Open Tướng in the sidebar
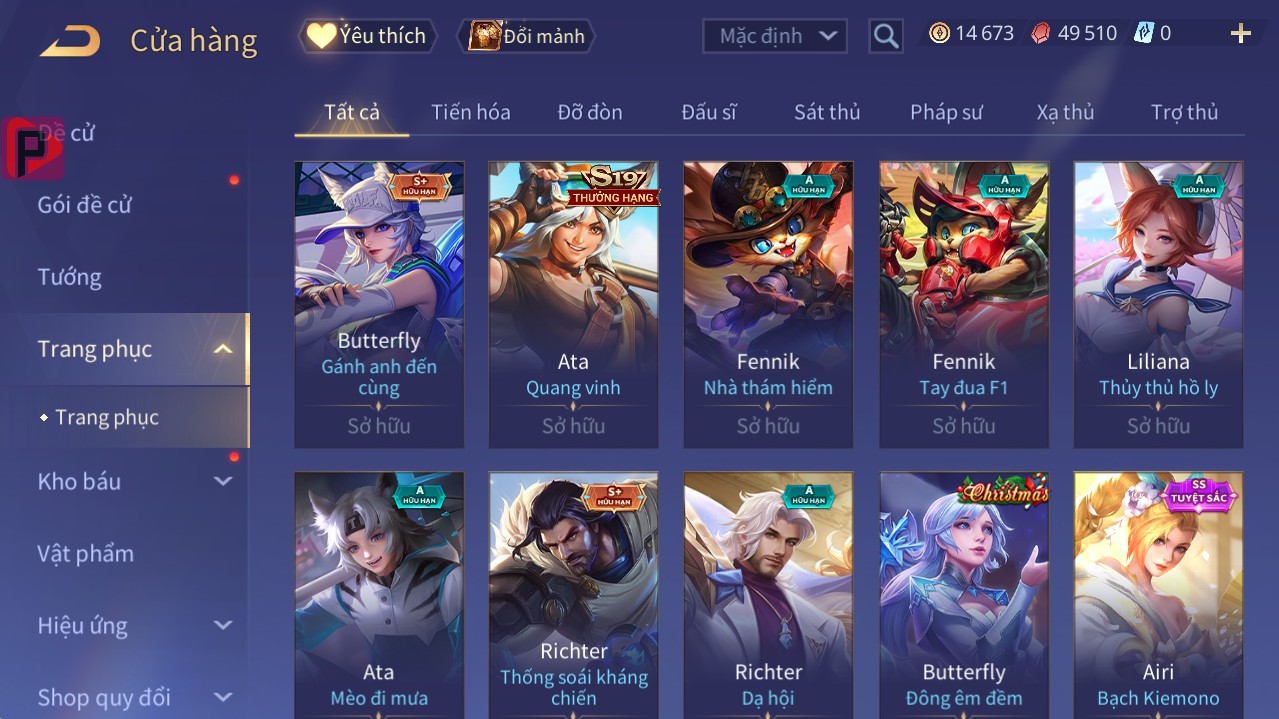1279x719 pixels. coord(70,277)
